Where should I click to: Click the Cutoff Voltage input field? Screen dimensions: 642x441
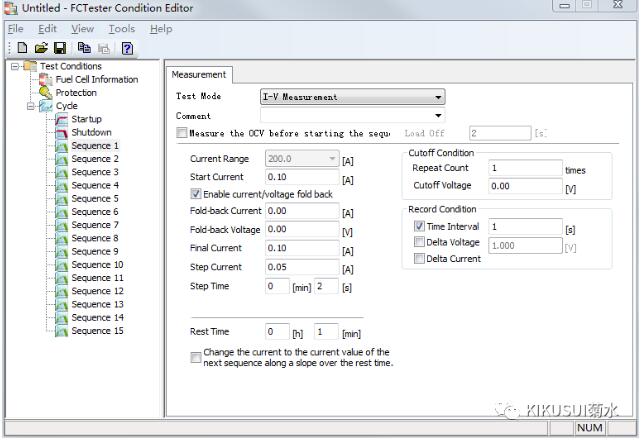pyautogui.click(x=525, y=186)
